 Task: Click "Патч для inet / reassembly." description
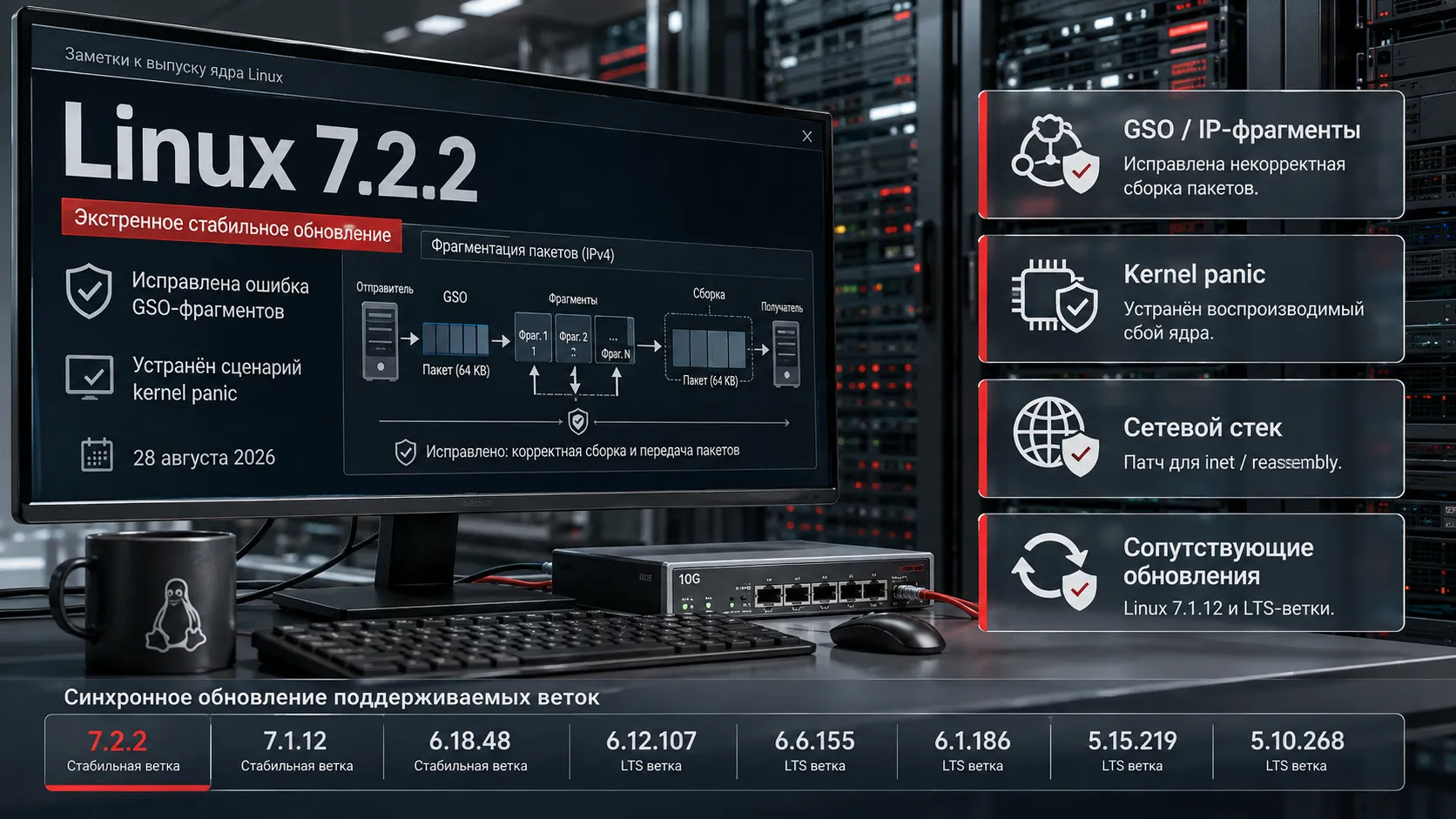click(x=1232, y=462)
